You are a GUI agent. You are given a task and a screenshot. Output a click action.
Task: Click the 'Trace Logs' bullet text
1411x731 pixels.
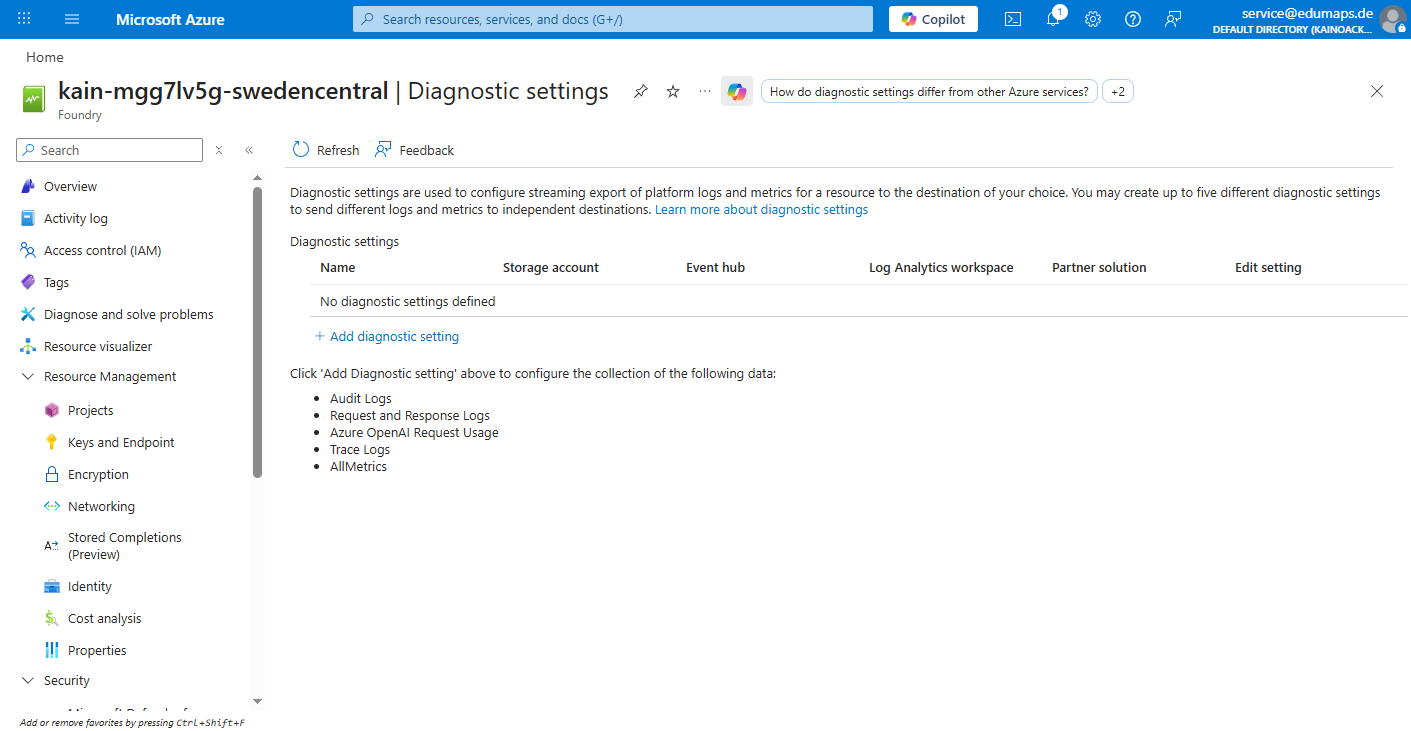coord(360,450)
